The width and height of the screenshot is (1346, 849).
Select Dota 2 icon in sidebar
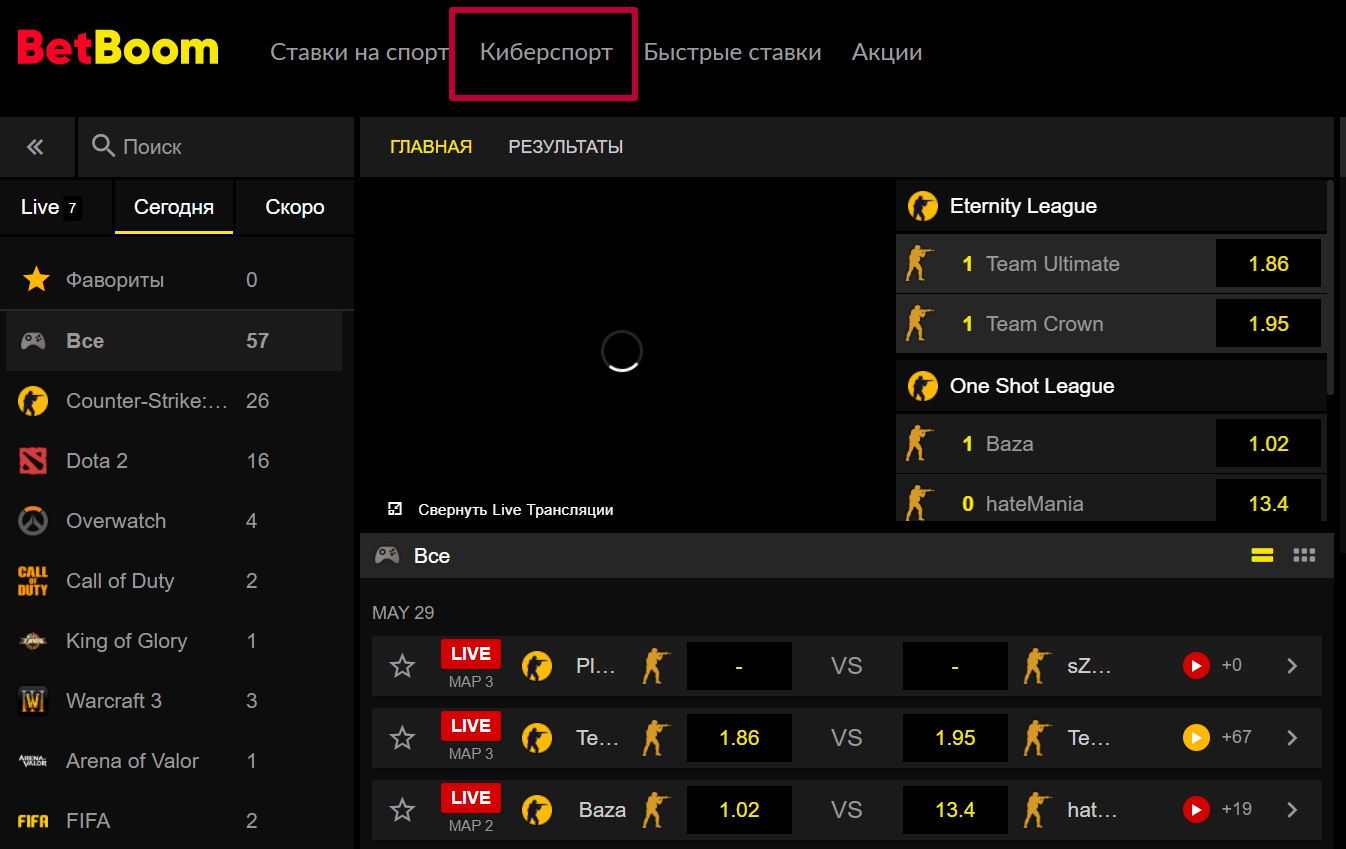(33, 461)
